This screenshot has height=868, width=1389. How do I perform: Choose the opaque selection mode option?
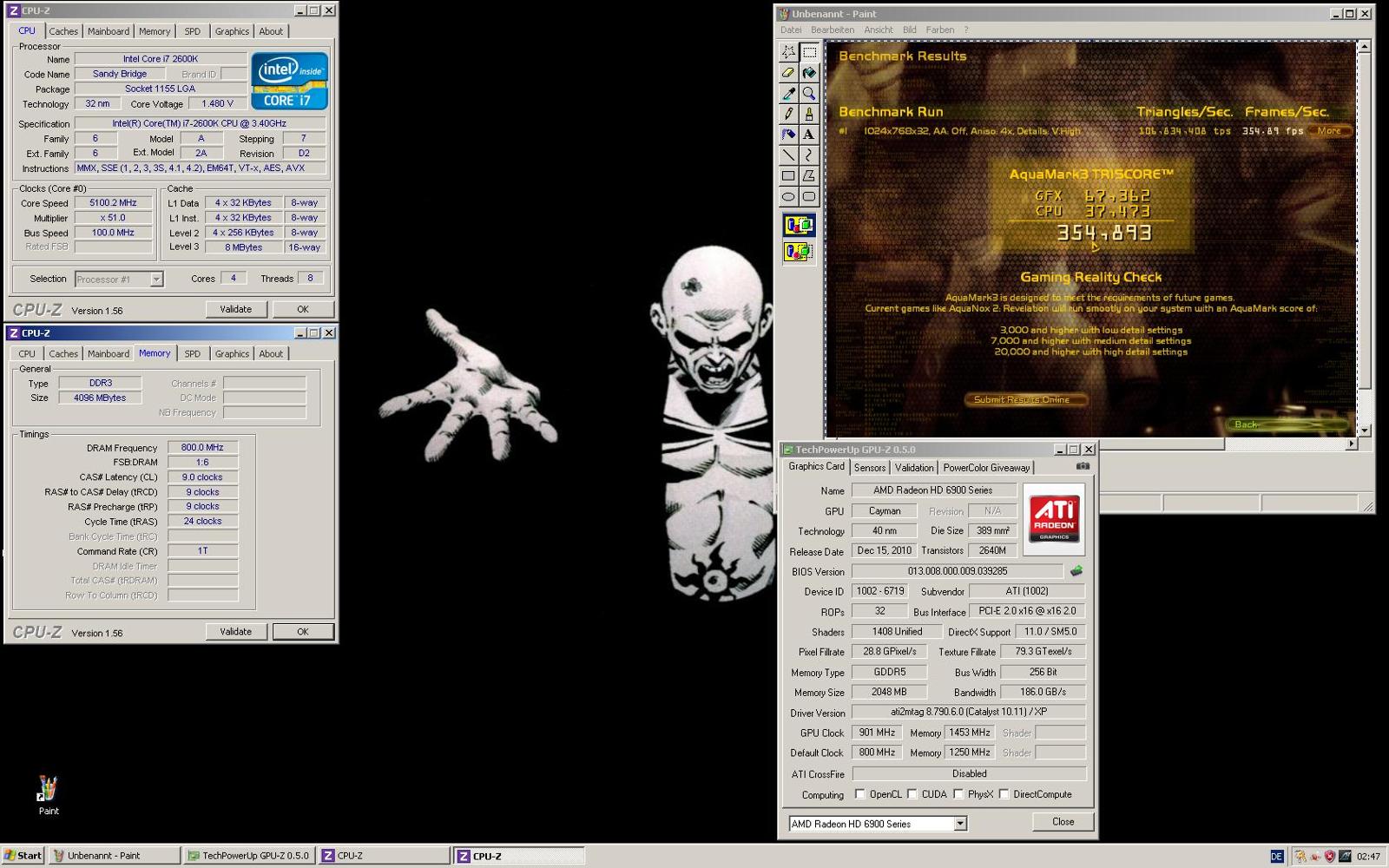point(799,226)
